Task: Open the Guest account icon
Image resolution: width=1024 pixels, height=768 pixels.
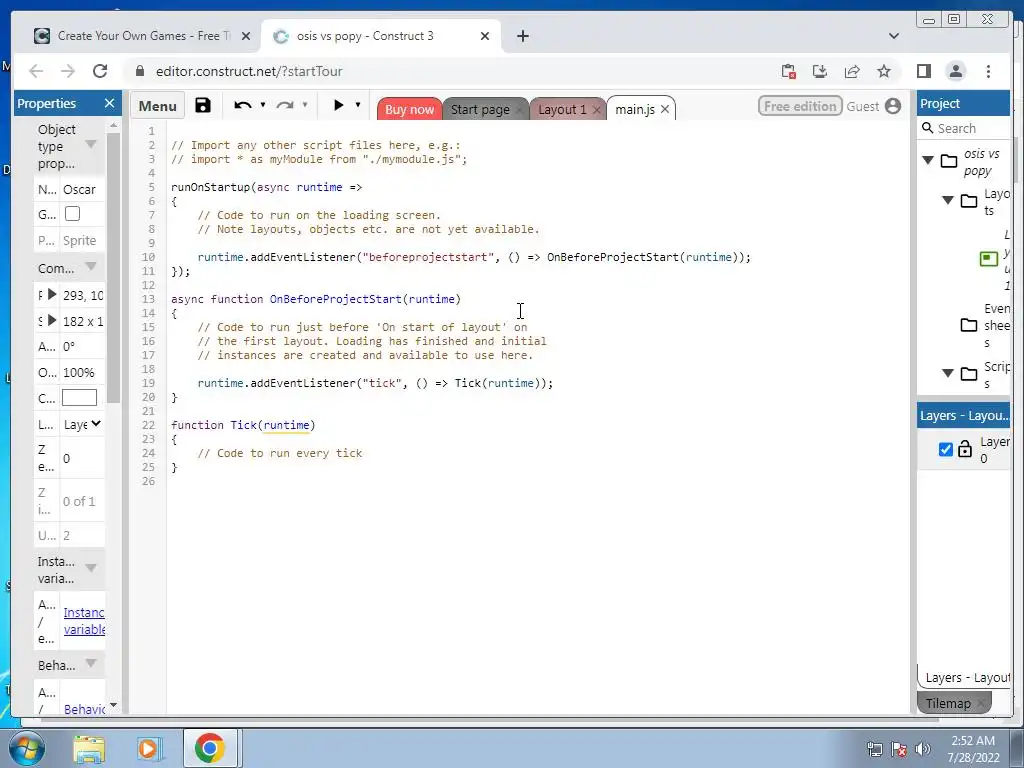Action: pyautogui.click(x=893, y=106)
